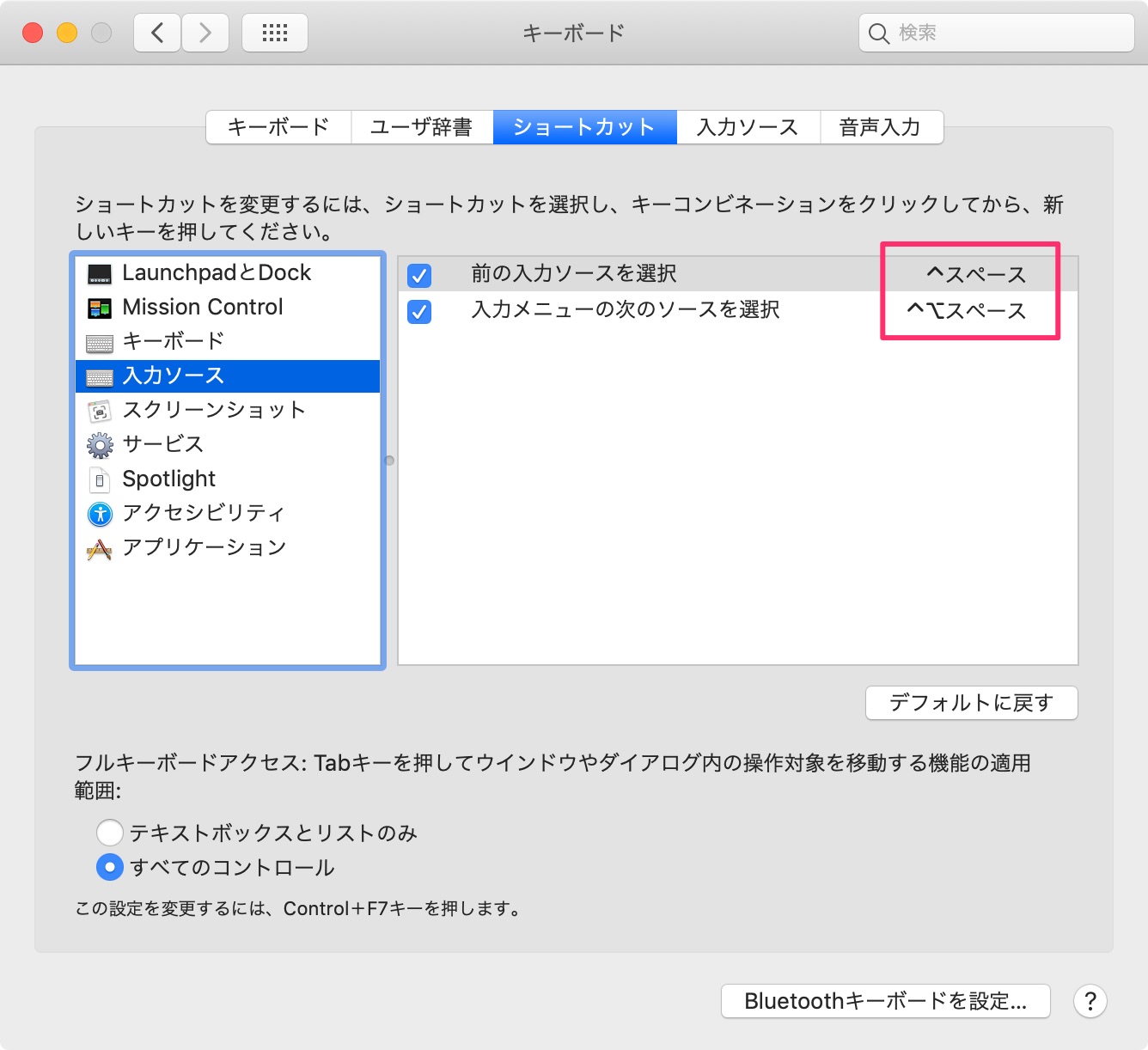Select アプリケーション category
This screenshot has height=1050, width=1148.
(x=228, y=548)
